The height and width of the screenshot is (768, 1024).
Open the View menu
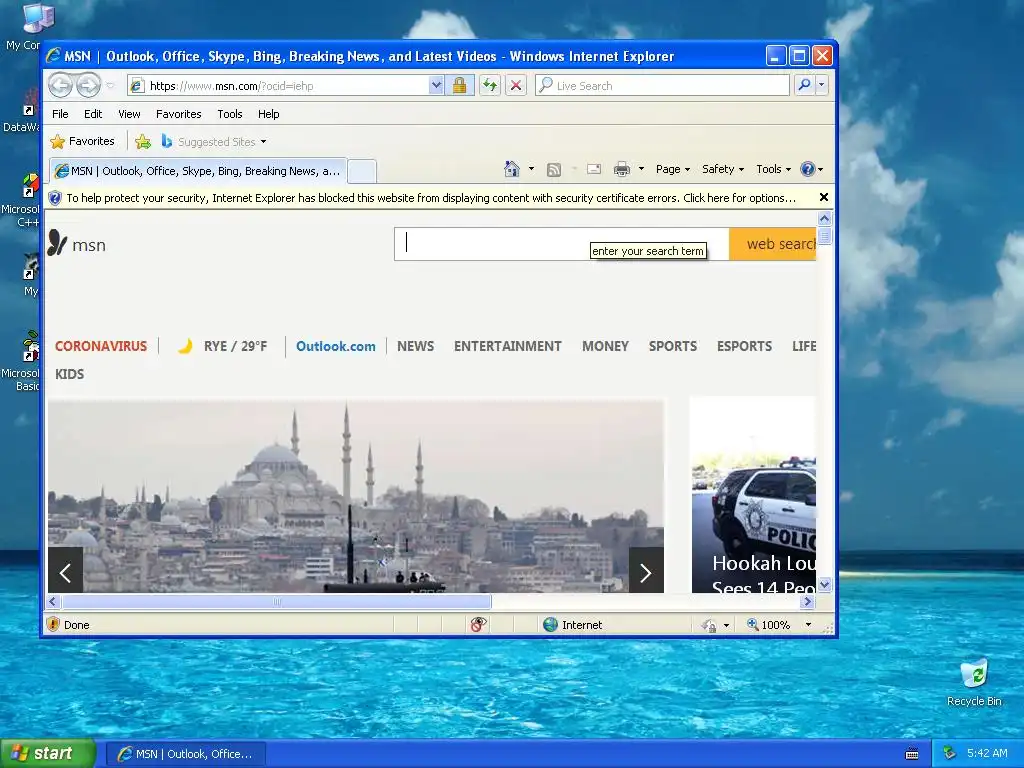[x=129, y=114]
